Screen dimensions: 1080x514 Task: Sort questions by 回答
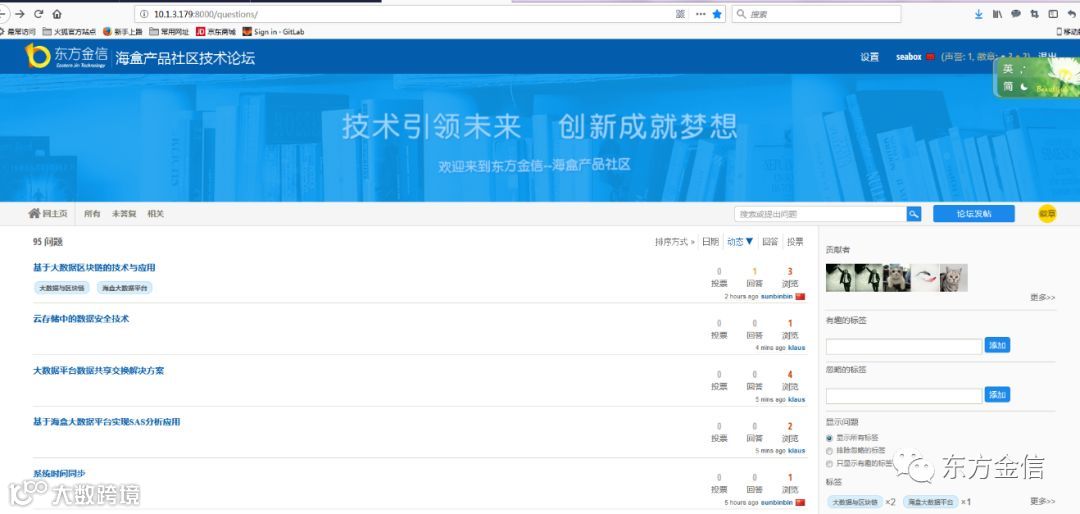(x=770, y=242)
